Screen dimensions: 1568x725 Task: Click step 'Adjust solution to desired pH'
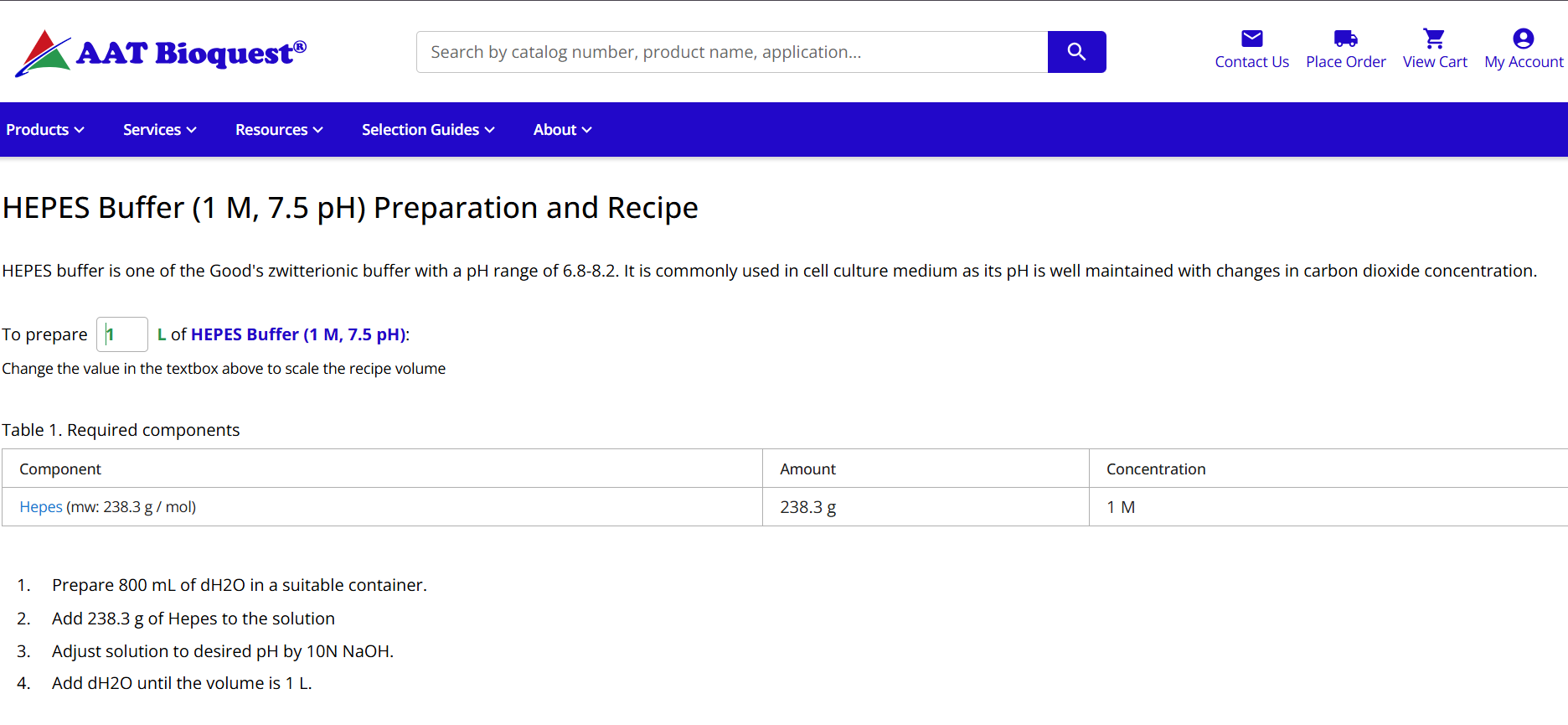pos(223,651)
